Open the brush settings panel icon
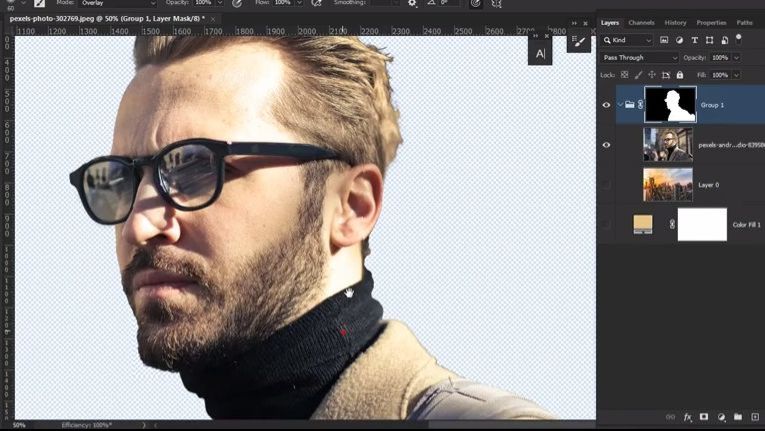 tap(579, 42)
